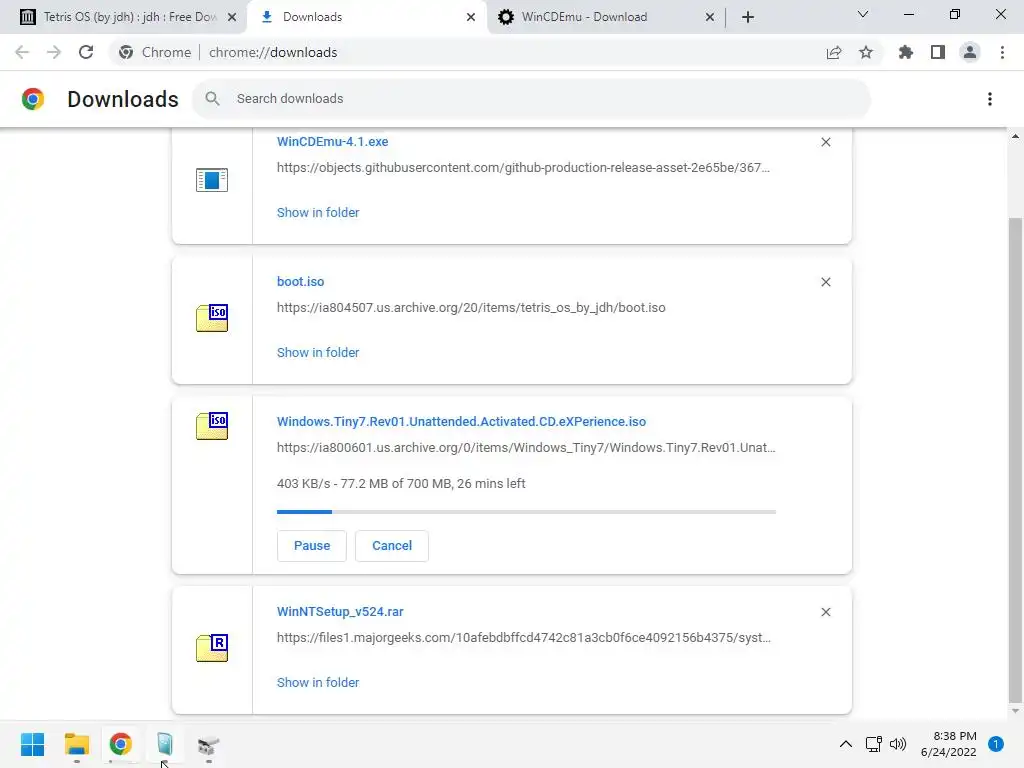Click the majorgeeks source URL
The width and height of the screenshot is (1024, 768).
524,638
